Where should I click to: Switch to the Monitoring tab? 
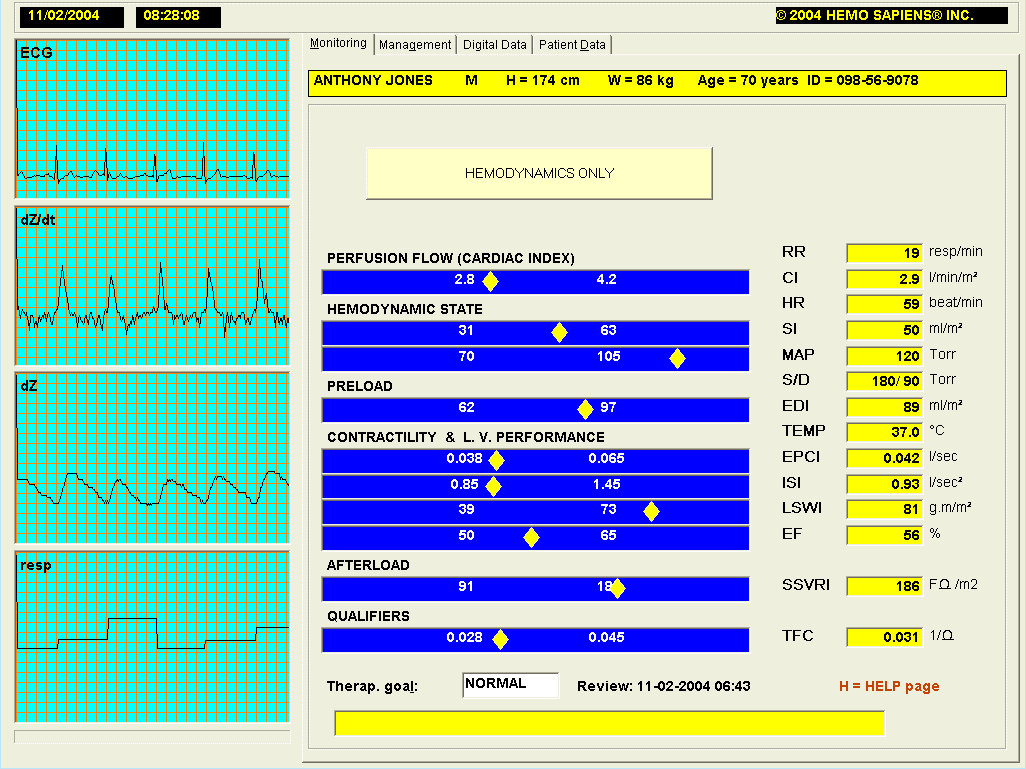[338, 43]
